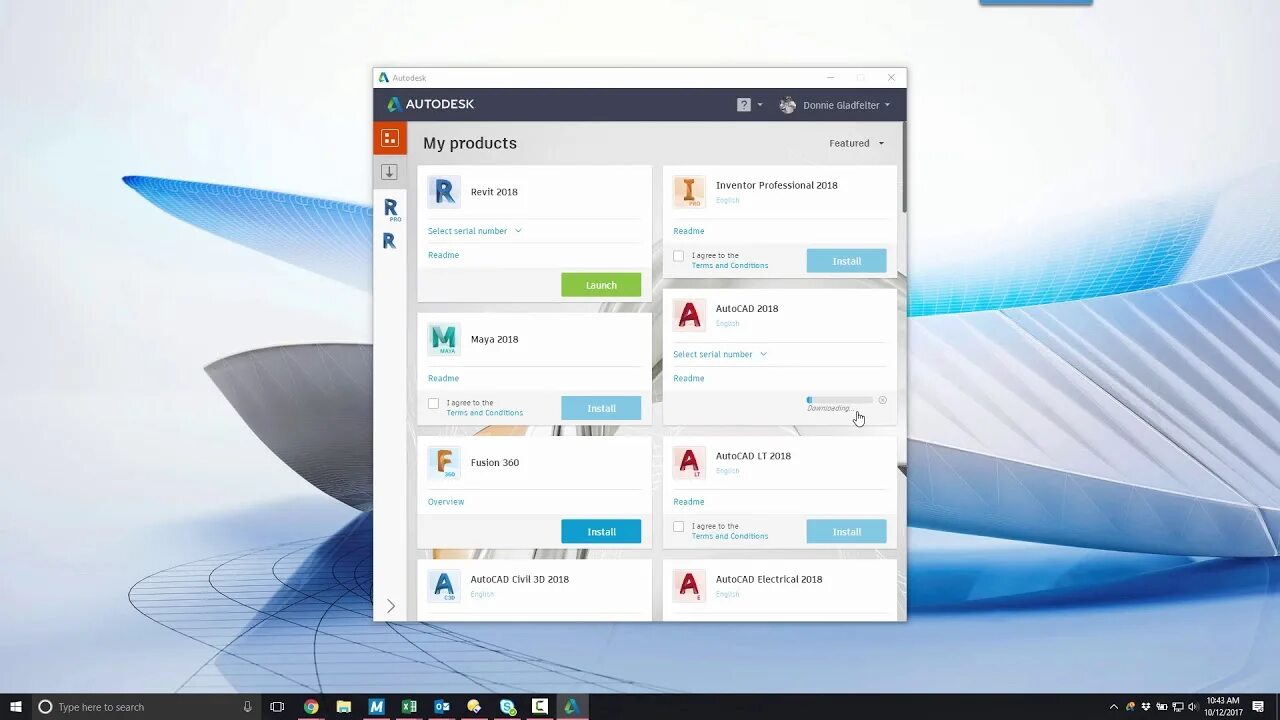Image resolution: width=1280 pixels, height=720 pixels.
Task: Cancel the AutoCAD 2018 download
Action: click(x=882, y=400)
